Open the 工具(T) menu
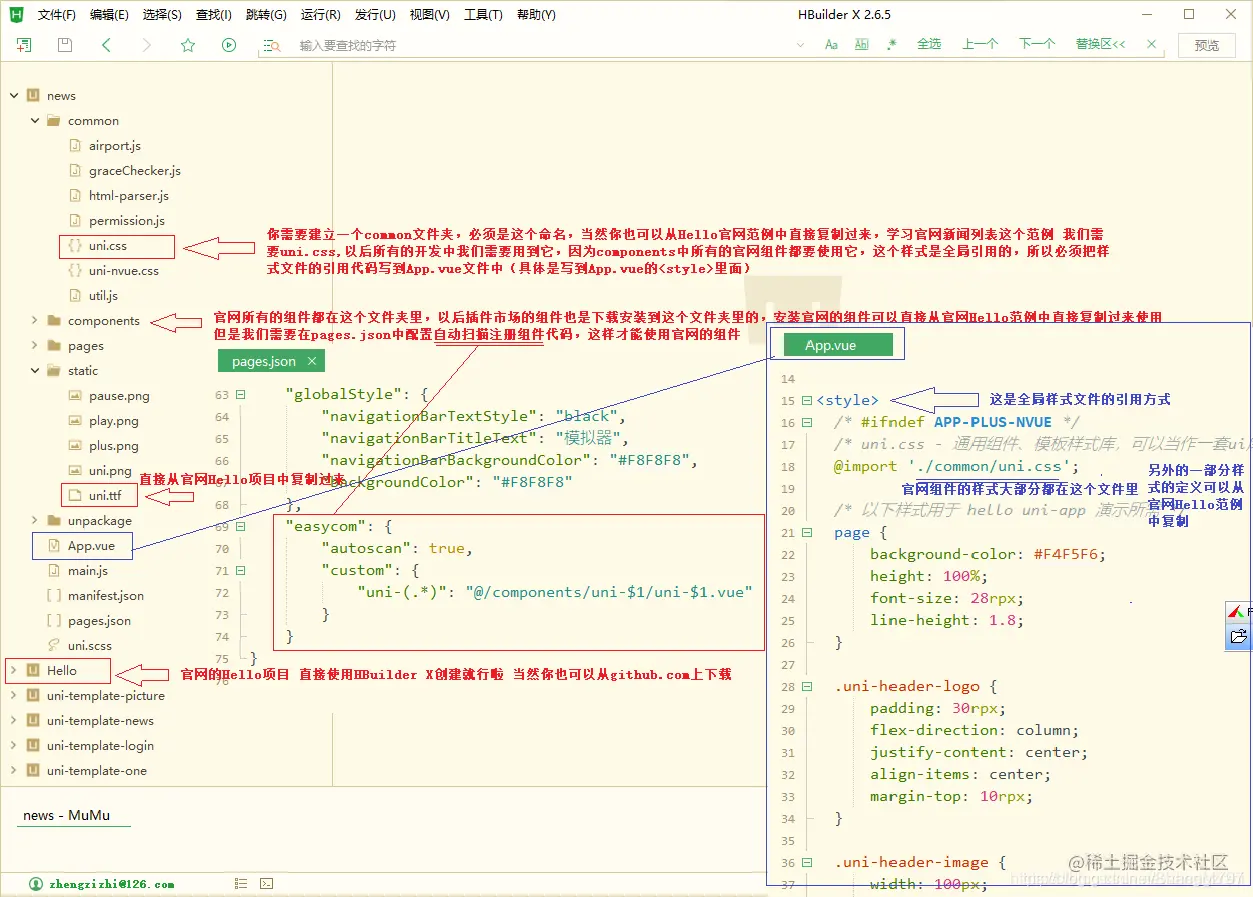Image resolution: width=1253 pixels, height=897 pixels. 483,15
